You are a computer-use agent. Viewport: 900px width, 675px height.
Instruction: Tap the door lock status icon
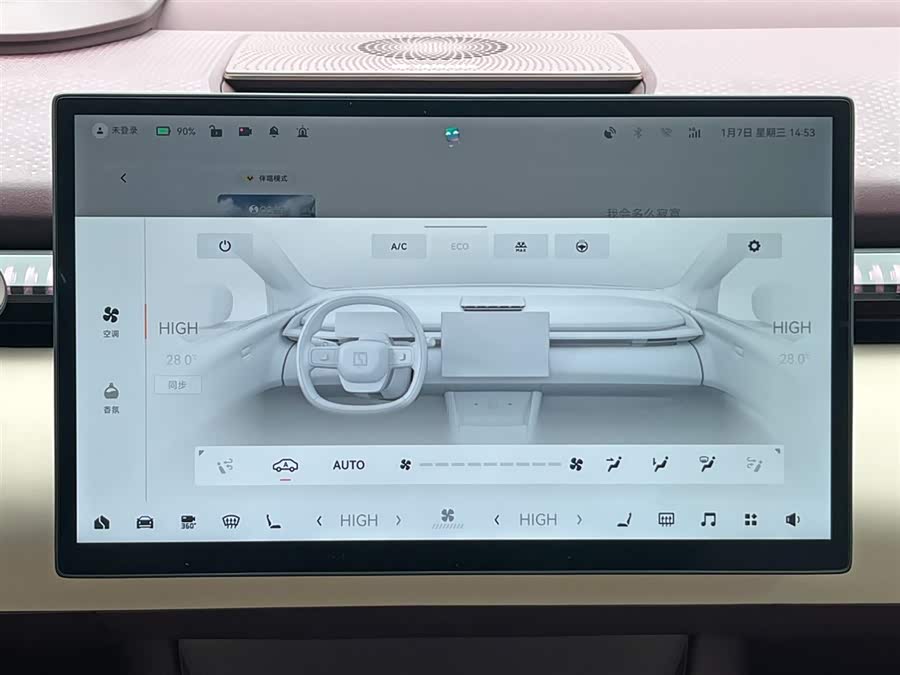pos(216,131)
